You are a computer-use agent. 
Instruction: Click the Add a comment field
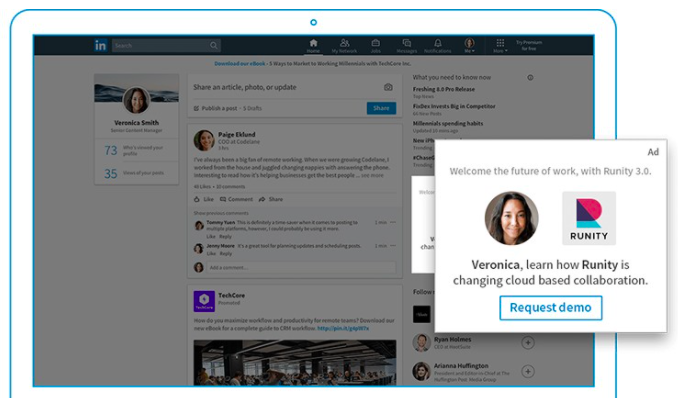(x=301, y=267)
